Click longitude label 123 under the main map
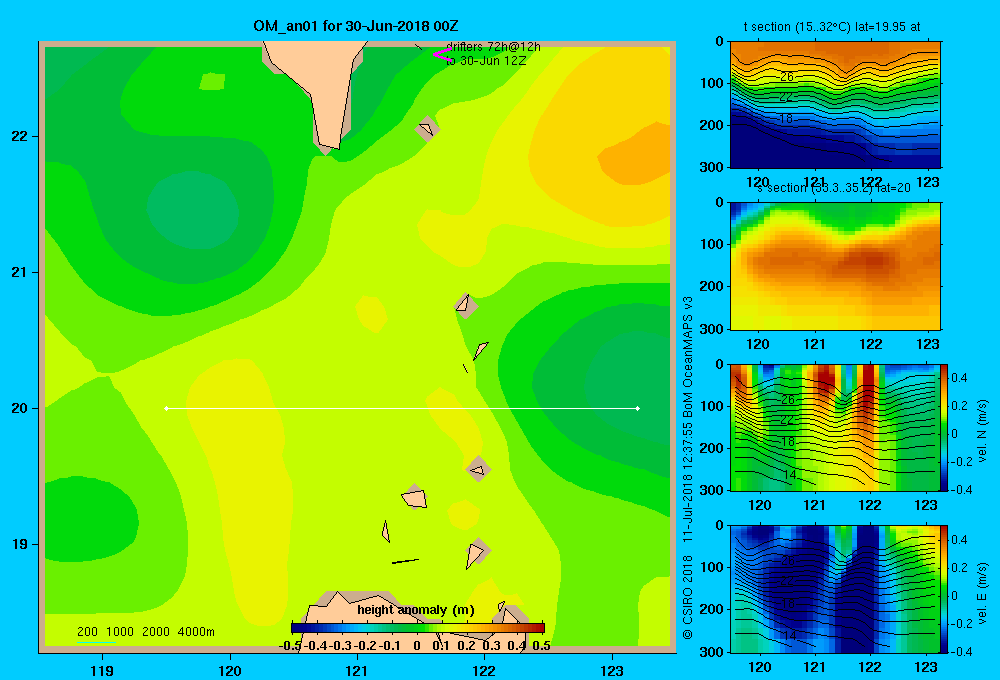The image size is (1000, 680). [612, 670]
